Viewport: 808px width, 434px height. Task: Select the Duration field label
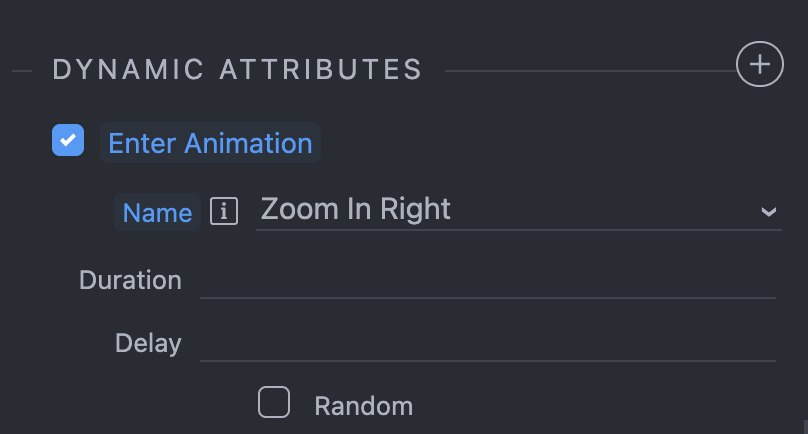[x=130, y=280]
